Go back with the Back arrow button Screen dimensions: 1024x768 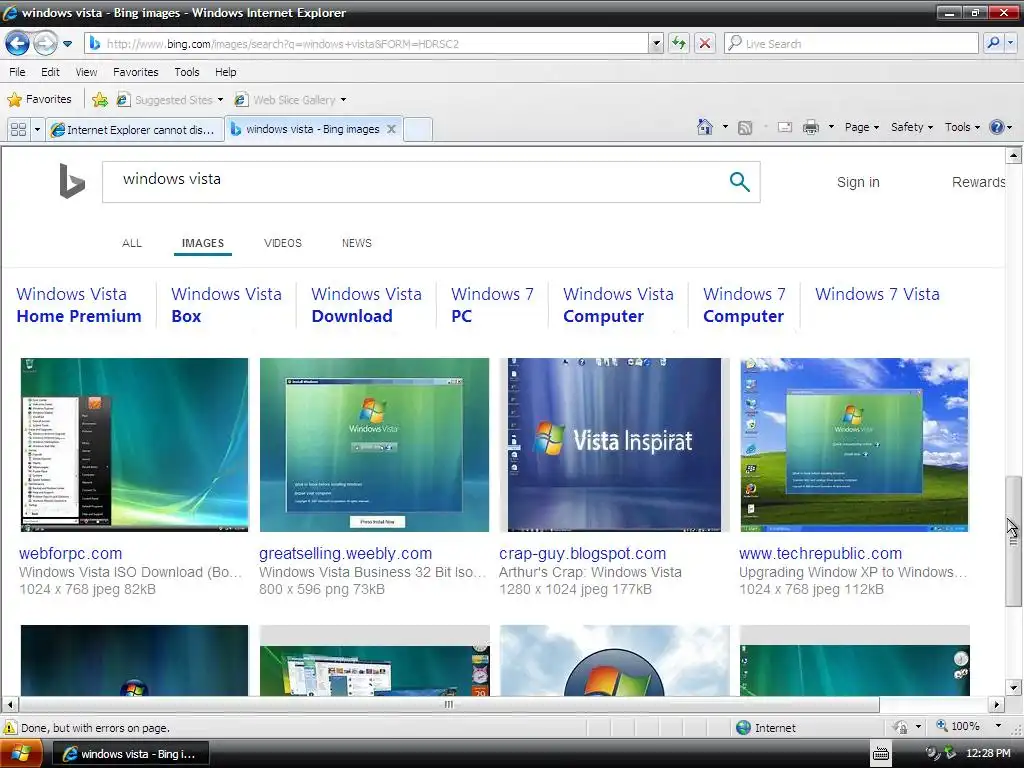coord(17,44)
